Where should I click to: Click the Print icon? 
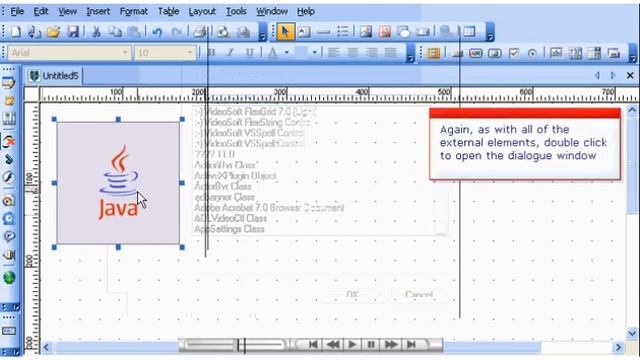(200, 31)
